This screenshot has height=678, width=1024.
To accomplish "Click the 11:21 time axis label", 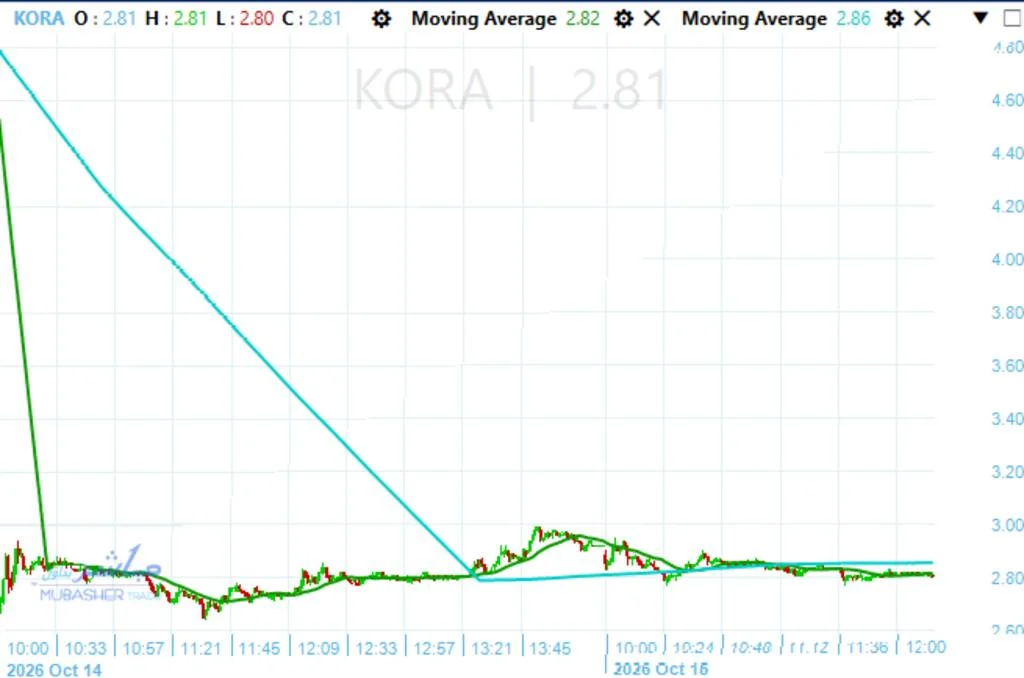I will pos(201,649).
